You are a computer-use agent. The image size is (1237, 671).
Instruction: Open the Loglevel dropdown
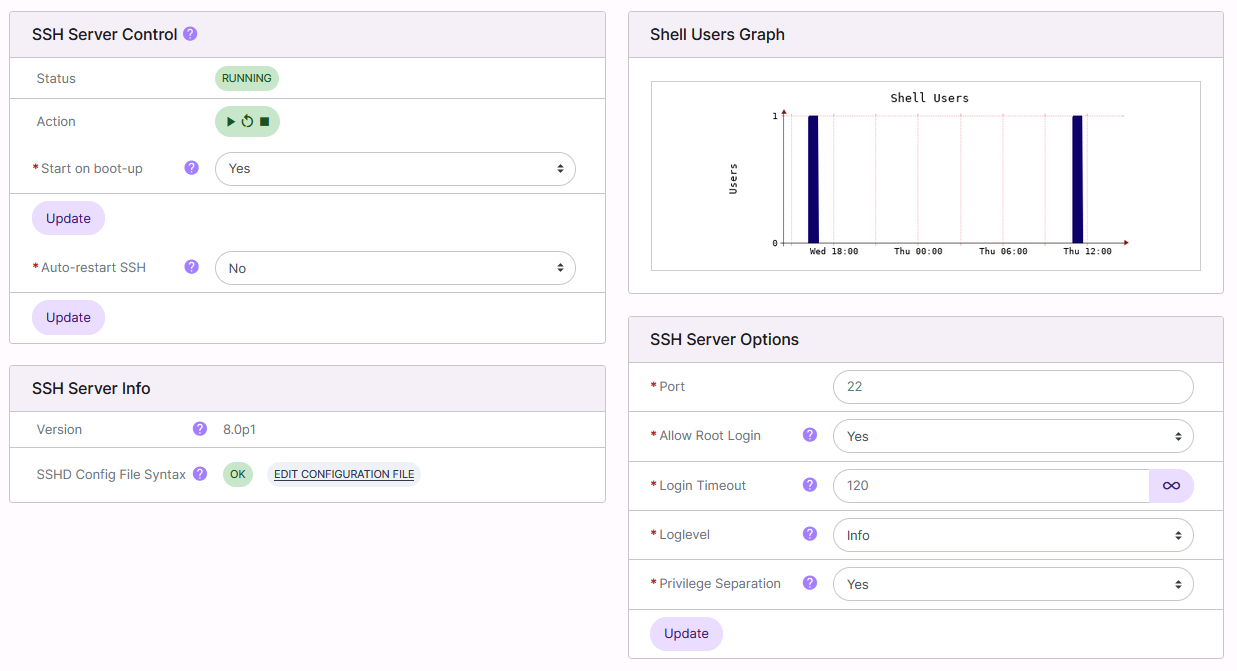pyautogui.click(x=1013, y=534)
